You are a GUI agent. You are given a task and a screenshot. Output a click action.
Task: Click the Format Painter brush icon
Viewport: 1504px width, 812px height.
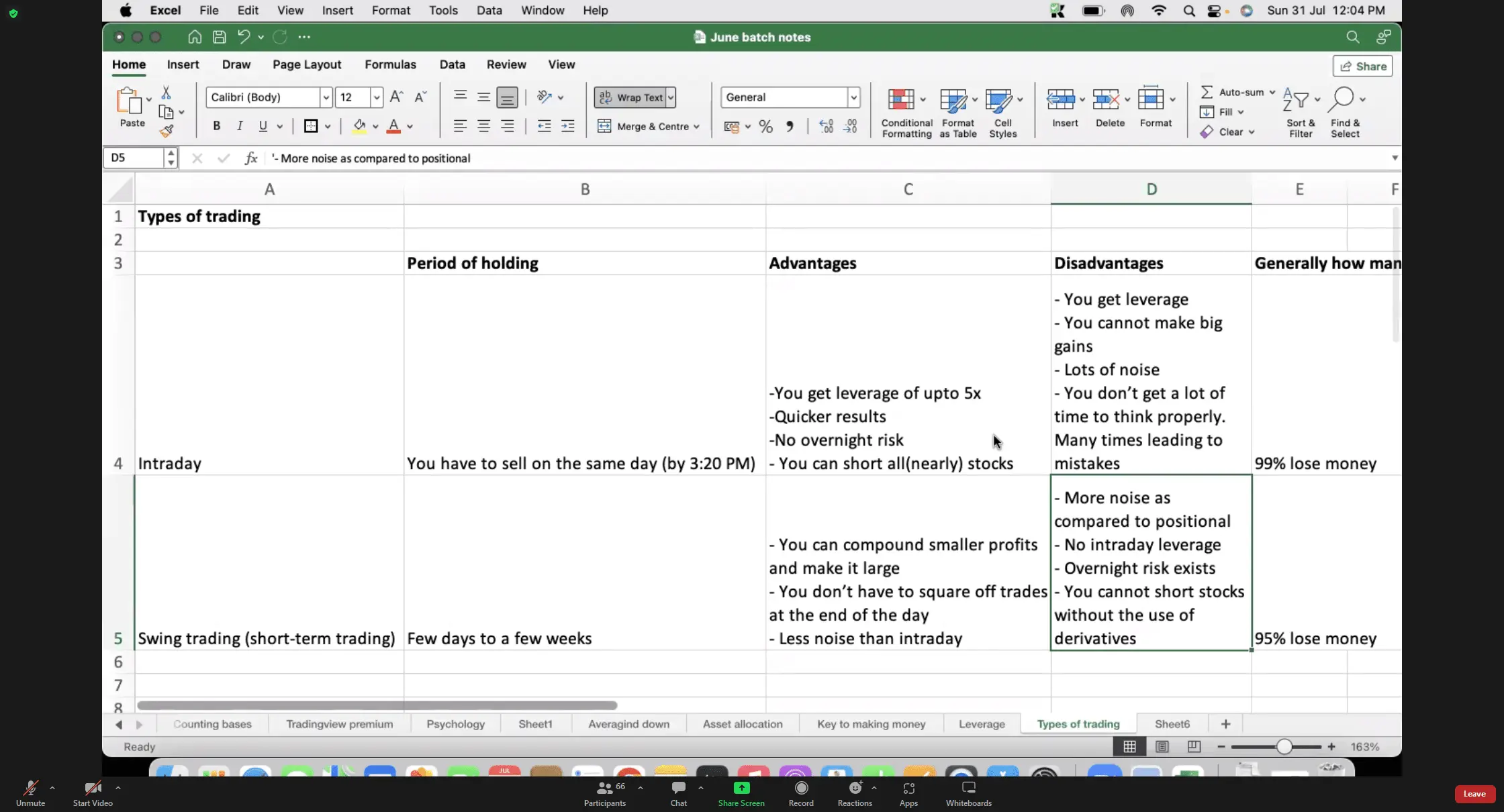coord(167,131)
